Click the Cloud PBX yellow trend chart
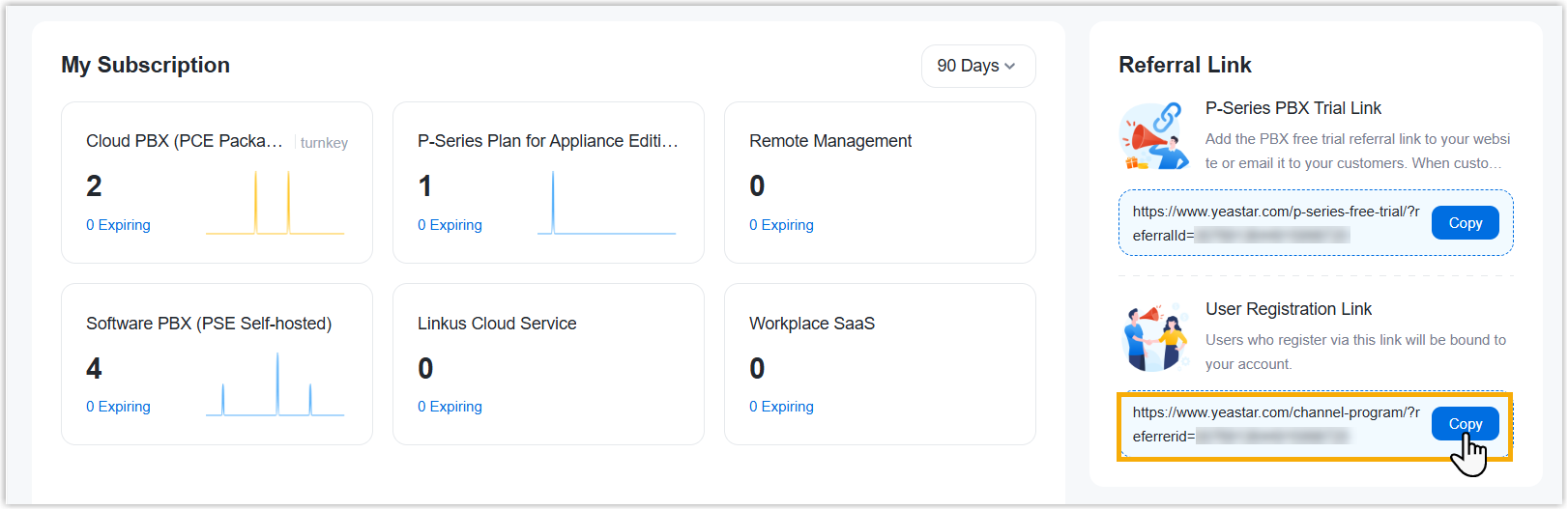The width and height of the screenshot is (1568, 510). (x=275, y=204)
